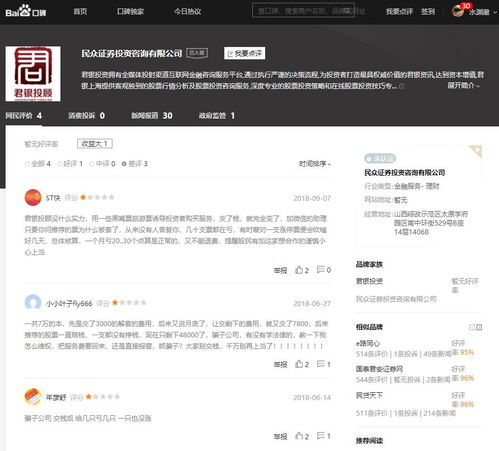Click the review tag button with count 1
Image resolution: width=499 pixels, height=451 pixels.
95,144
